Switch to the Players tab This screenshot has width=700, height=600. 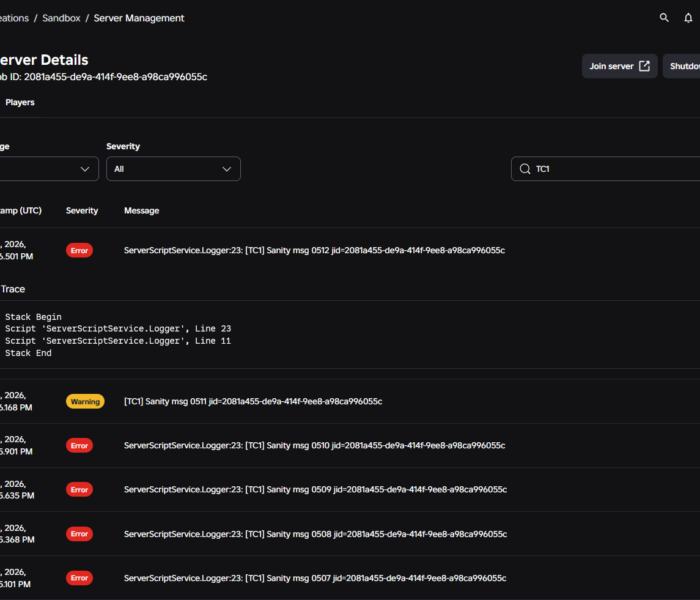(20, 102)
